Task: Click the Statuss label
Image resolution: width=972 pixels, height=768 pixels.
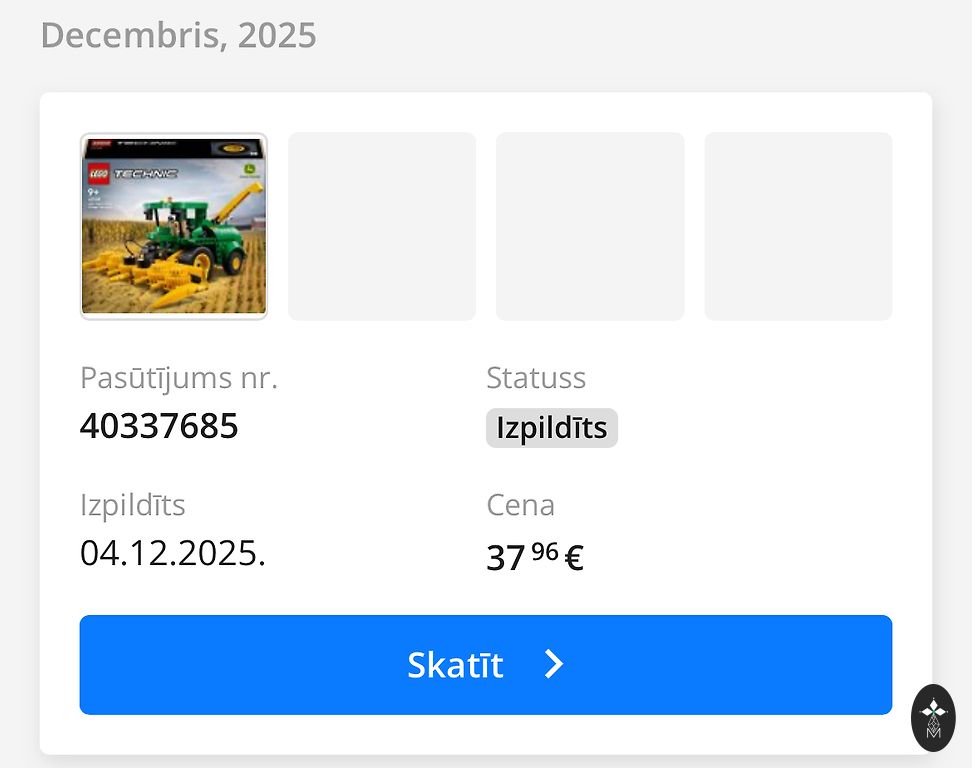Action: [536, 378]
